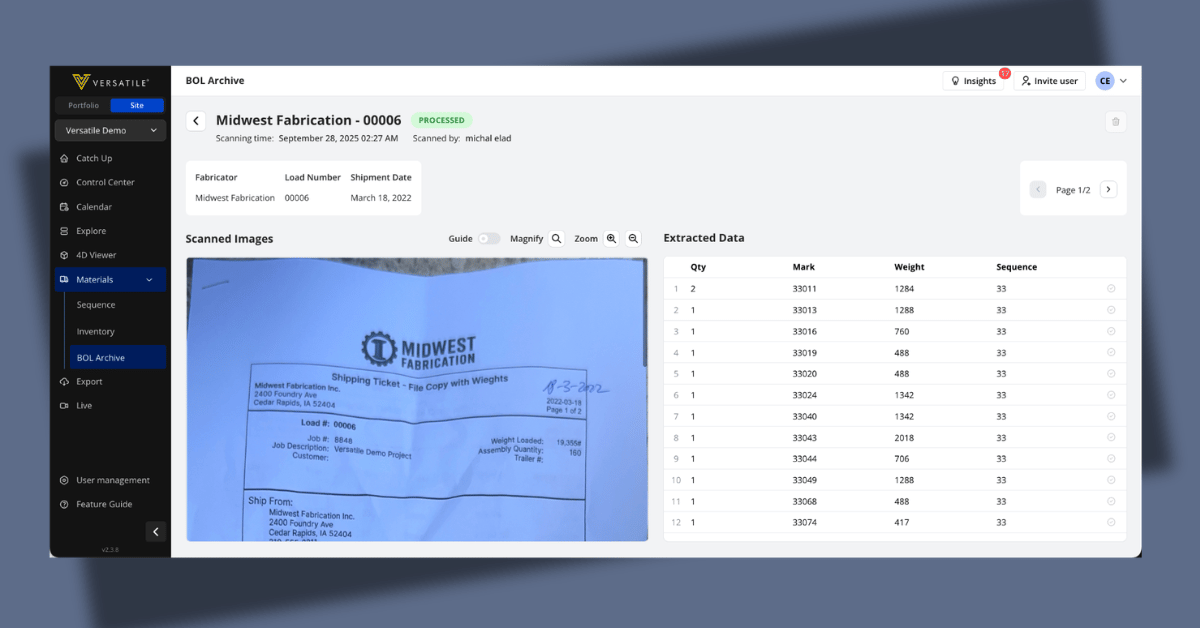This screenshot has width=1200, height=628.
Task: Open the CE user account menu
Action: coord(1111,81)
